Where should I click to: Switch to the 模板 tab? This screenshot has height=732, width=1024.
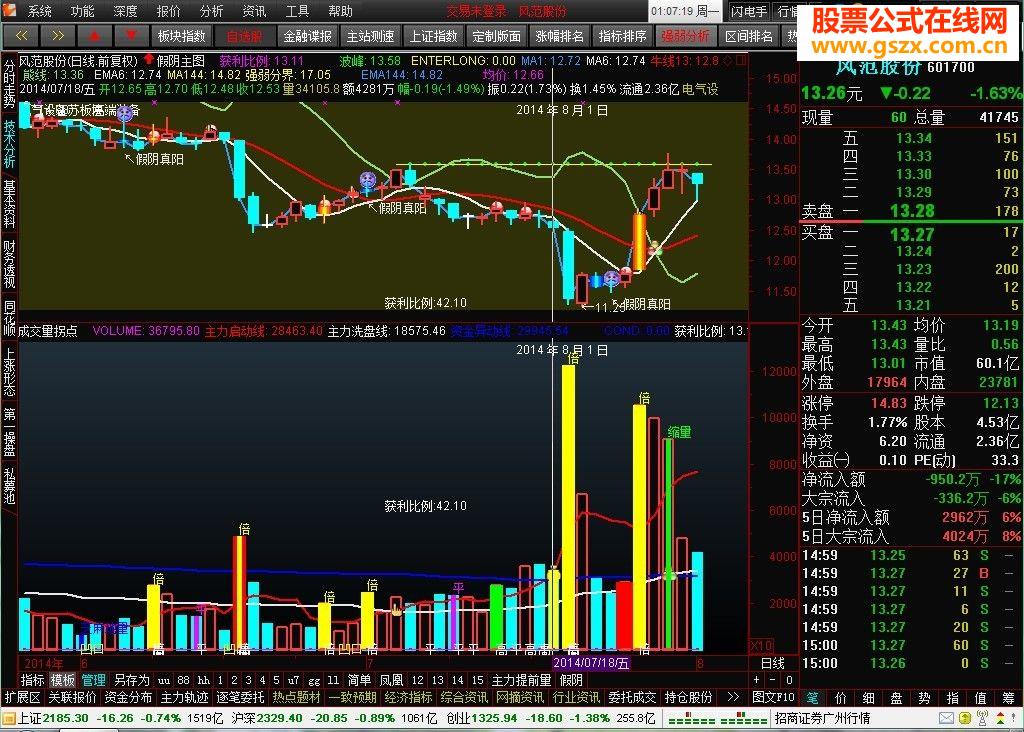pyautogui.click(x=63, y=680)
